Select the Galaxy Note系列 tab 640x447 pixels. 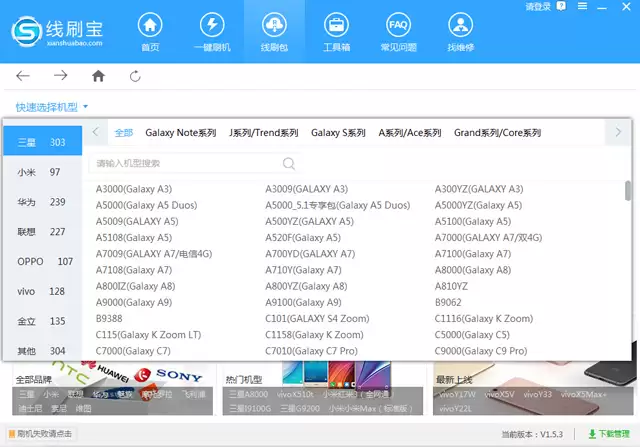point(181,133)
